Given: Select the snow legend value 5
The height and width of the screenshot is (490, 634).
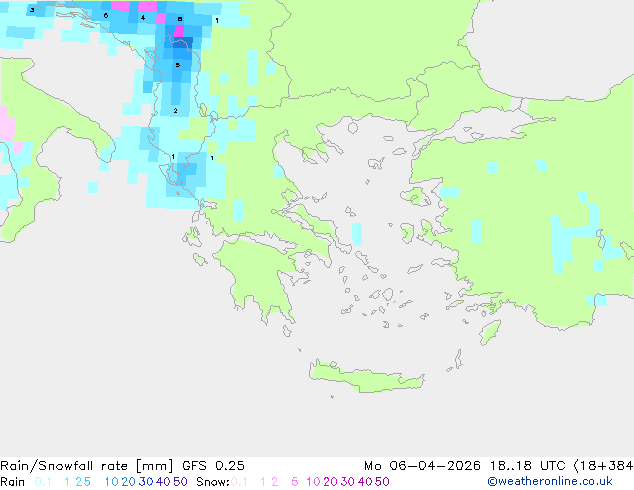Looking at the screenshot, I should pyautogui.click(x=295, y=482).
